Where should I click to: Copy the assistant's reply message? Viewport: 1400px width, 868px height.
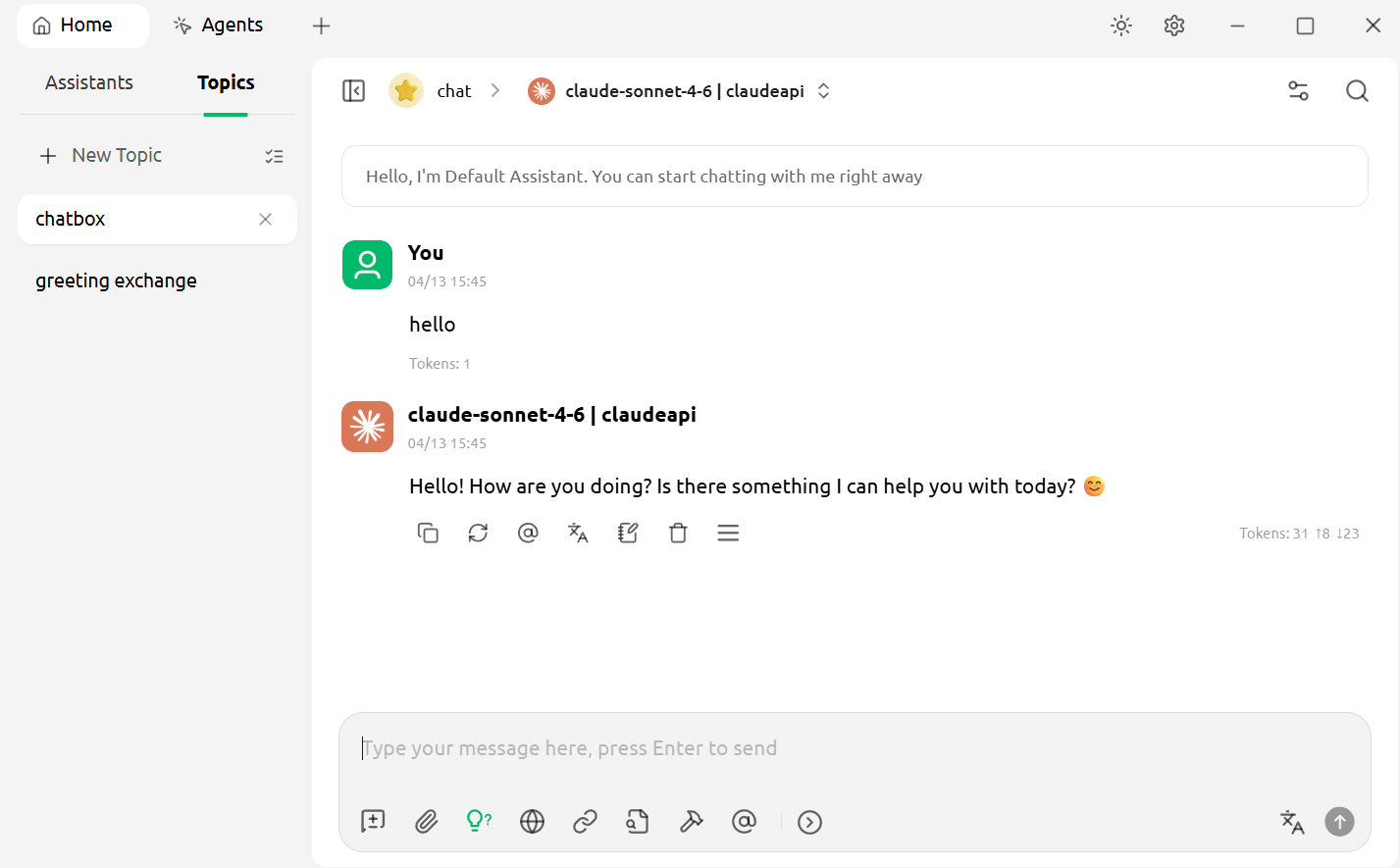[x=428, y=533]
